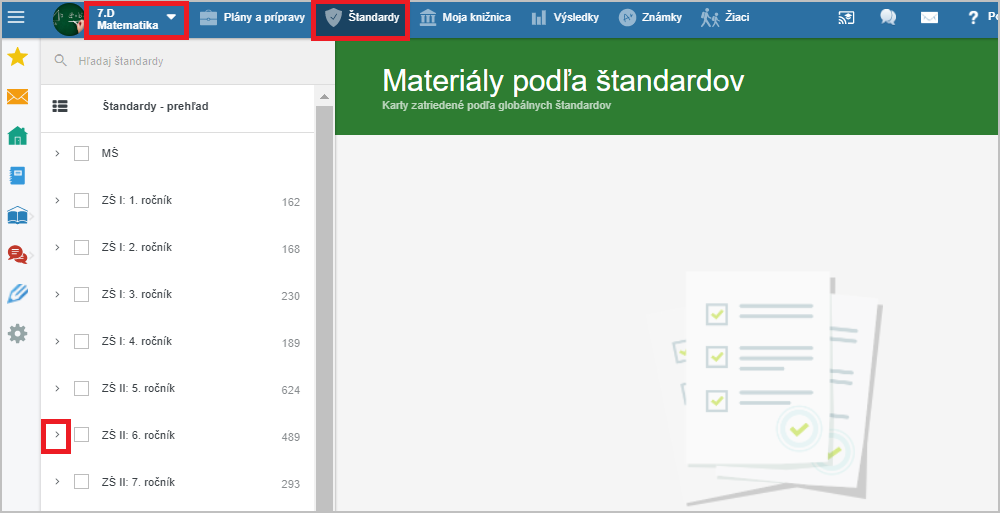
Task: Expand the MŠ tree row
Action: pyautogui.click(x=57, y=153)
